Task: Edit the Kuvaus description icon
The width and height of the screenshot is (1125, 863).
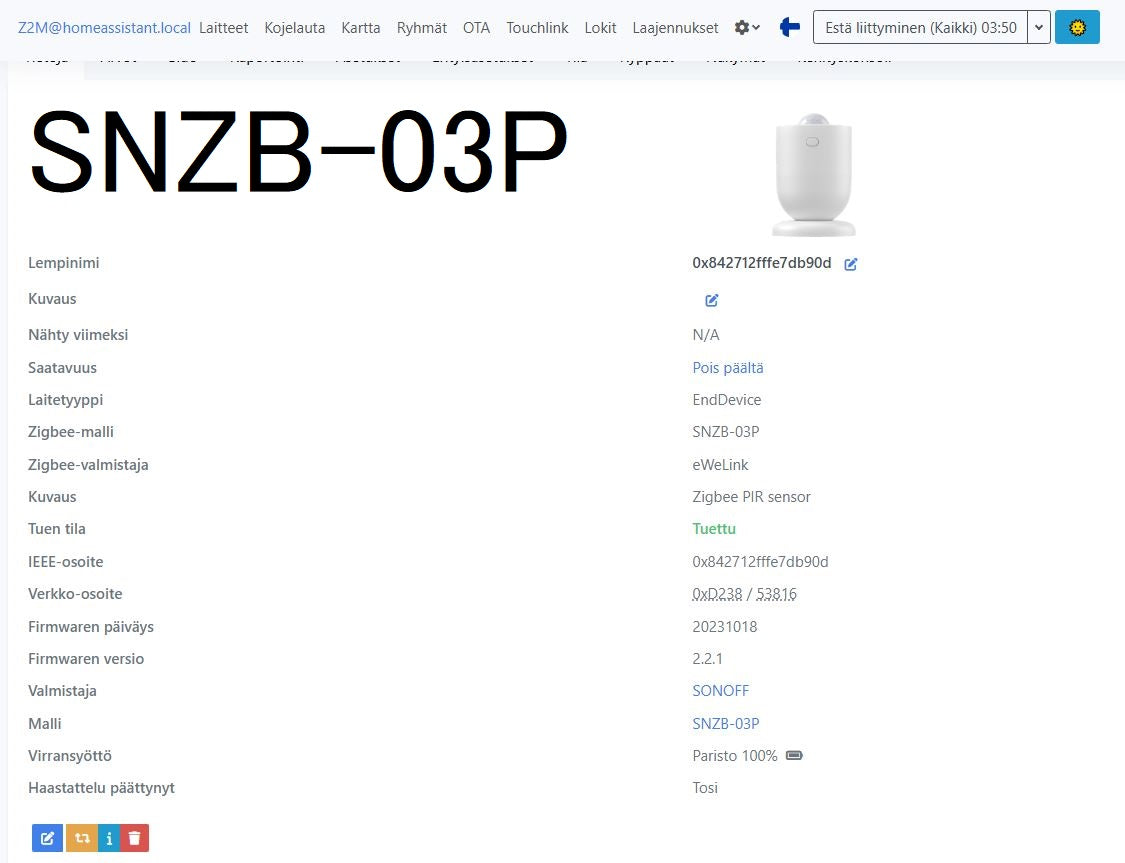Action: pos(711,300)
